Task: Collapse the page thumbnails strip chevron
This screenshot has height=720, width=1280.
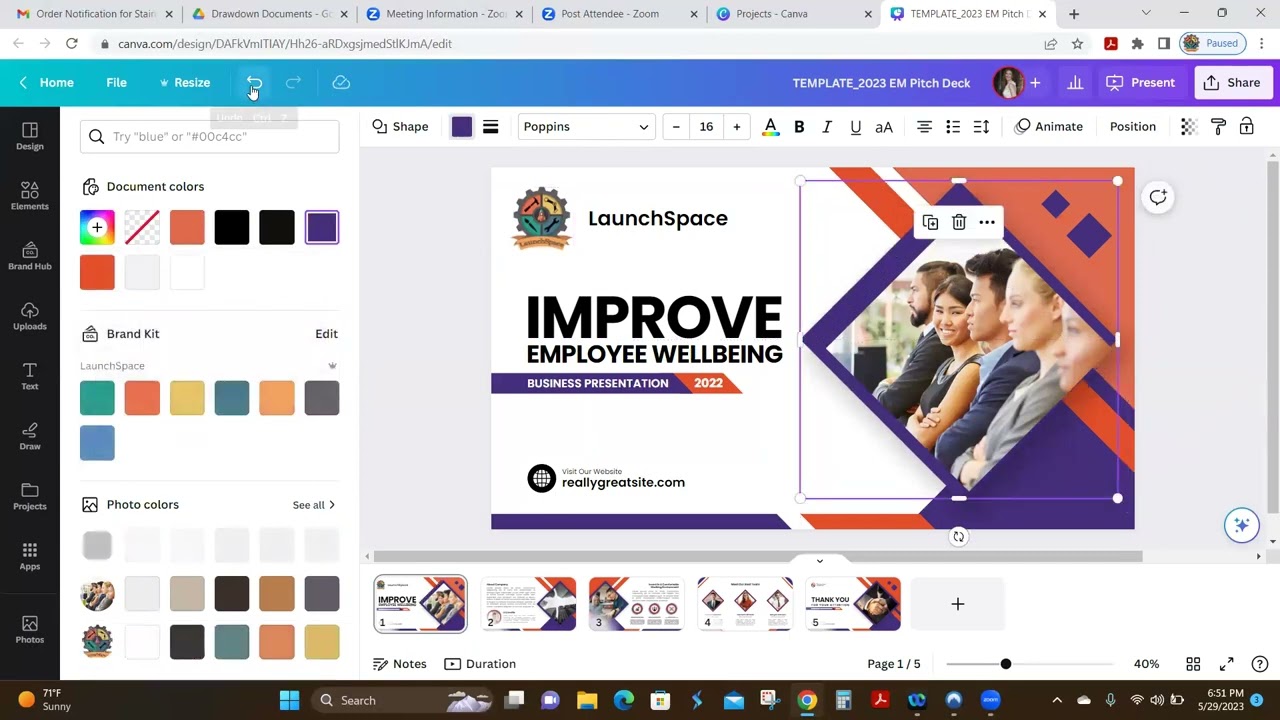Action: coord(820,561)
